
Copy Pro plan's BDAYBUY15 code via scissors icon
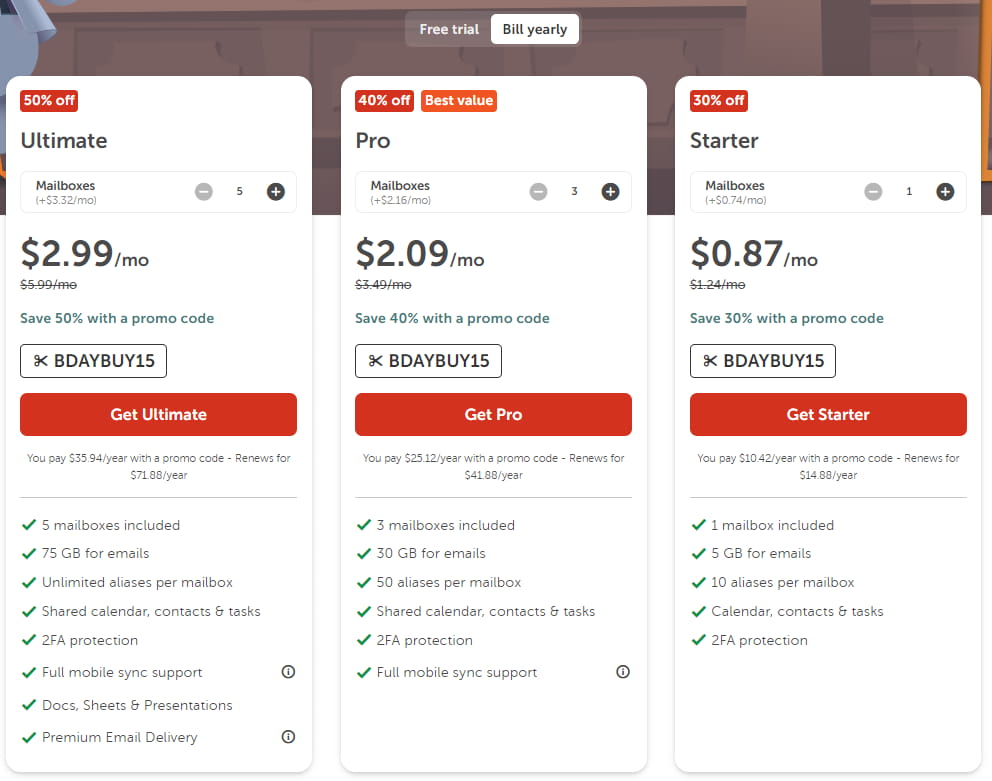coord(376,361)
